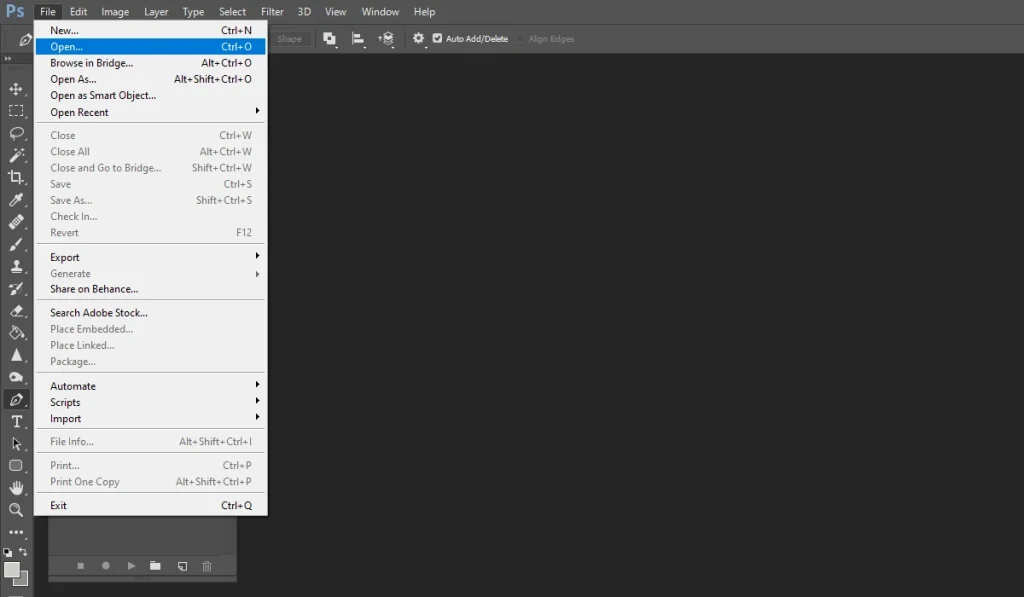Click the play triangle in Actions panel

pyautogui.click(x=131, y=566)
